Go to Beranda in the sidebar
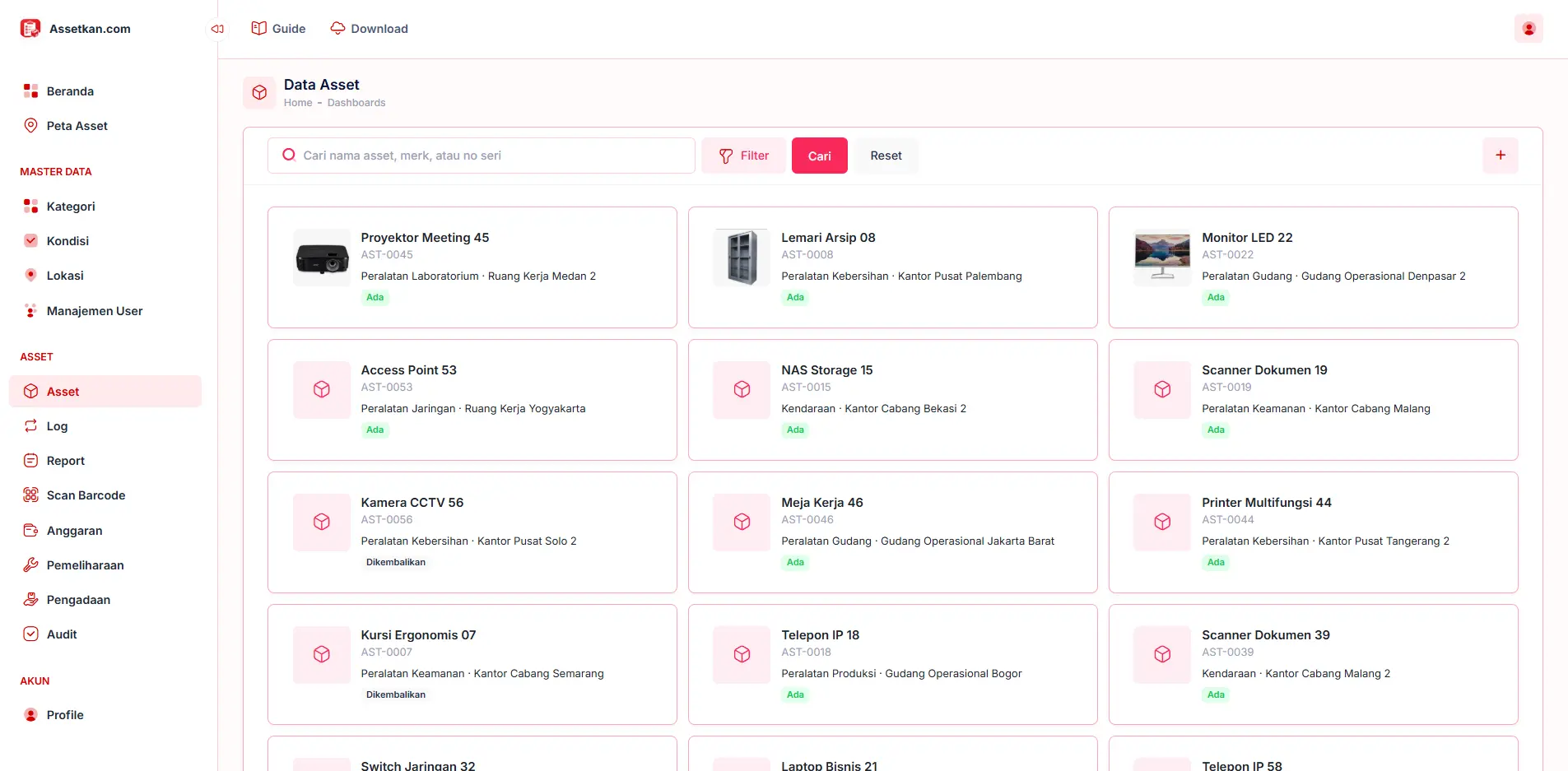The image size is (1568, 771). 105,91
